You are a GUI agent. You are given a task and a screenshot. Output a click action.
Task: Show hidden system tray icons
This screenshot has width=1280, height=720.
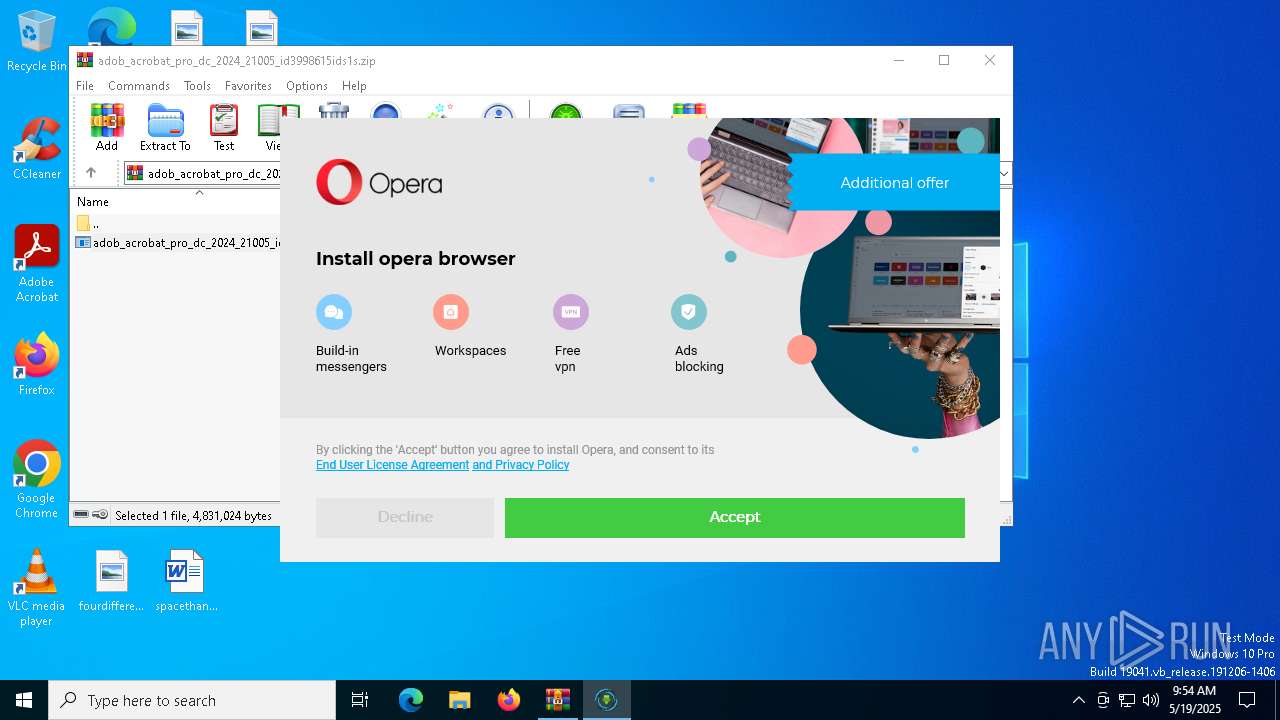point(1078,700)
